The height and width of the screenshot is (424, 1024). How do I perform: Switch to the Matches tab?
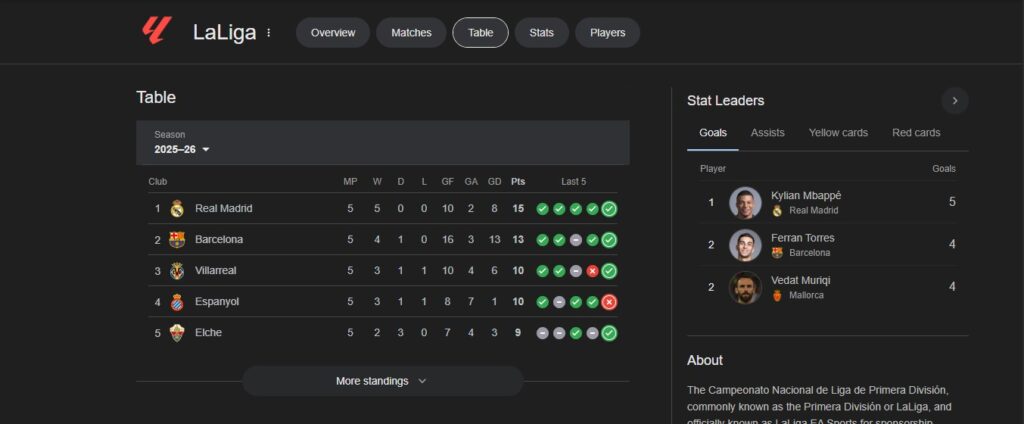[411, 33]
